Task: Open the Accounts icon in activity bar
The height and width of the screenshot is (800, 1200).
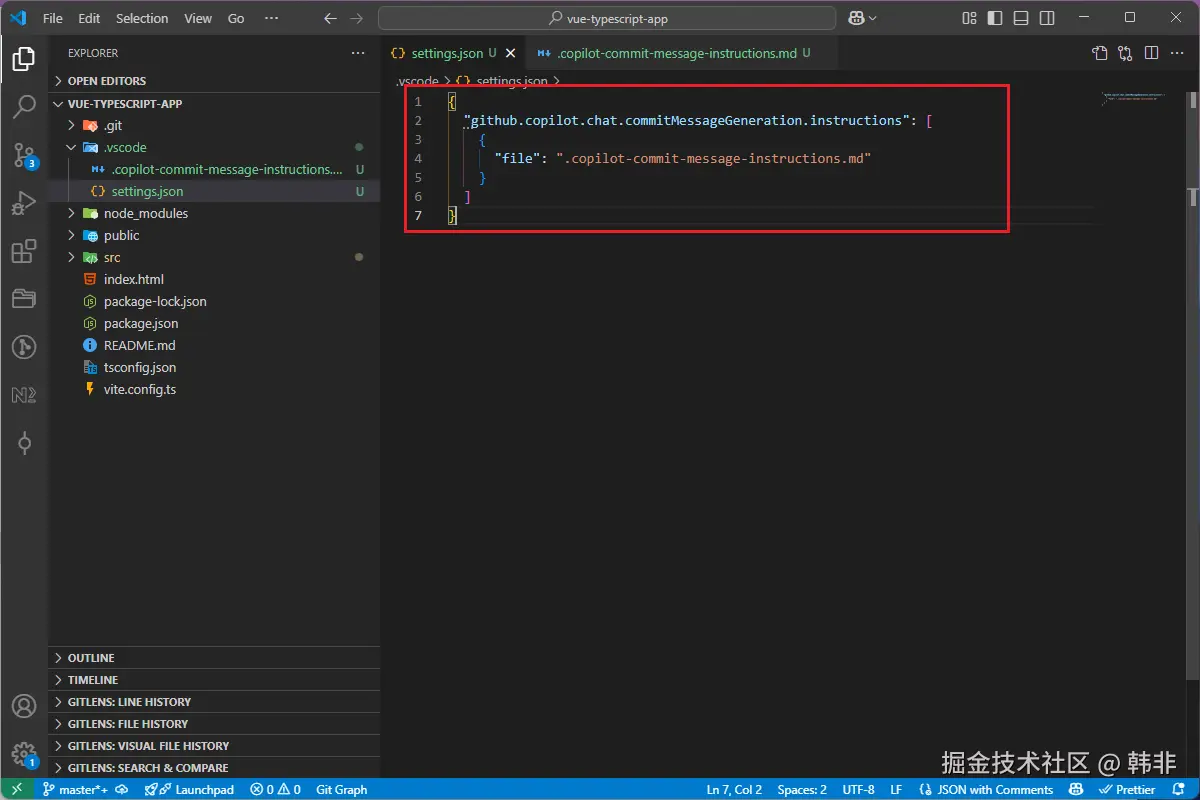Action: tap(24, 706)
